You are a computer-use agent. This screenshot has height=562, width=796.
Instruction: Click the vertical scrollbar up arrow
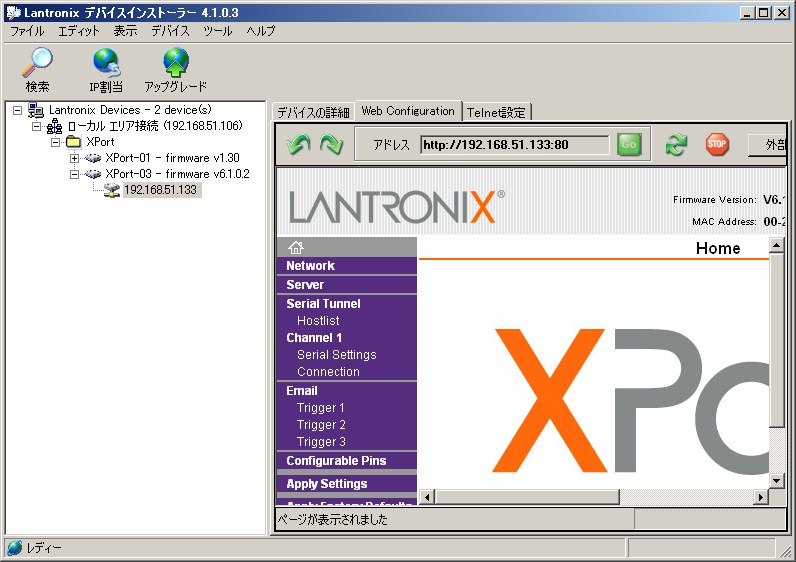coord(777,246)
